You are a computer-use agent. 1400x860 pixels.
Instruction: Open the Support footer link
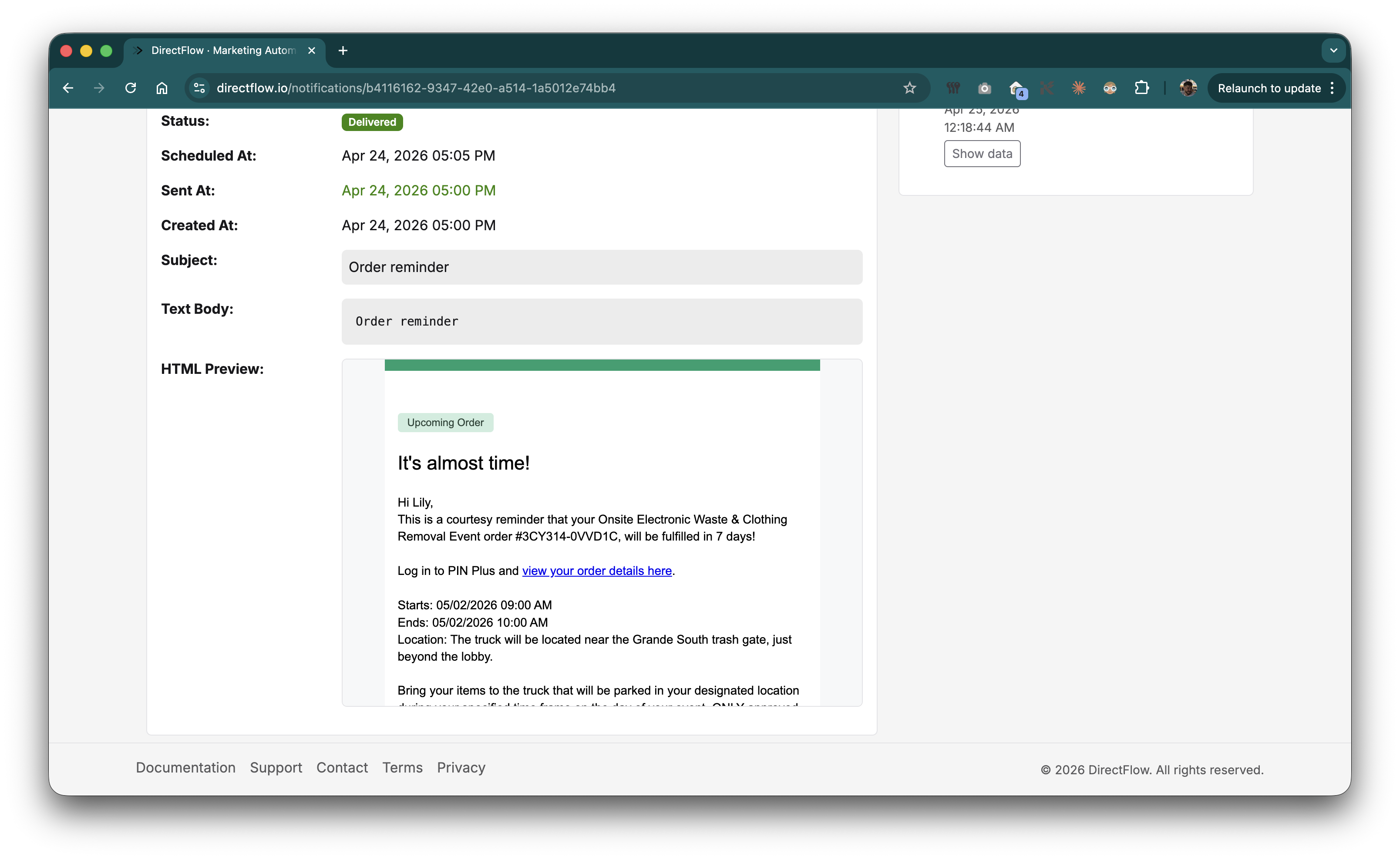pos(276,767)
